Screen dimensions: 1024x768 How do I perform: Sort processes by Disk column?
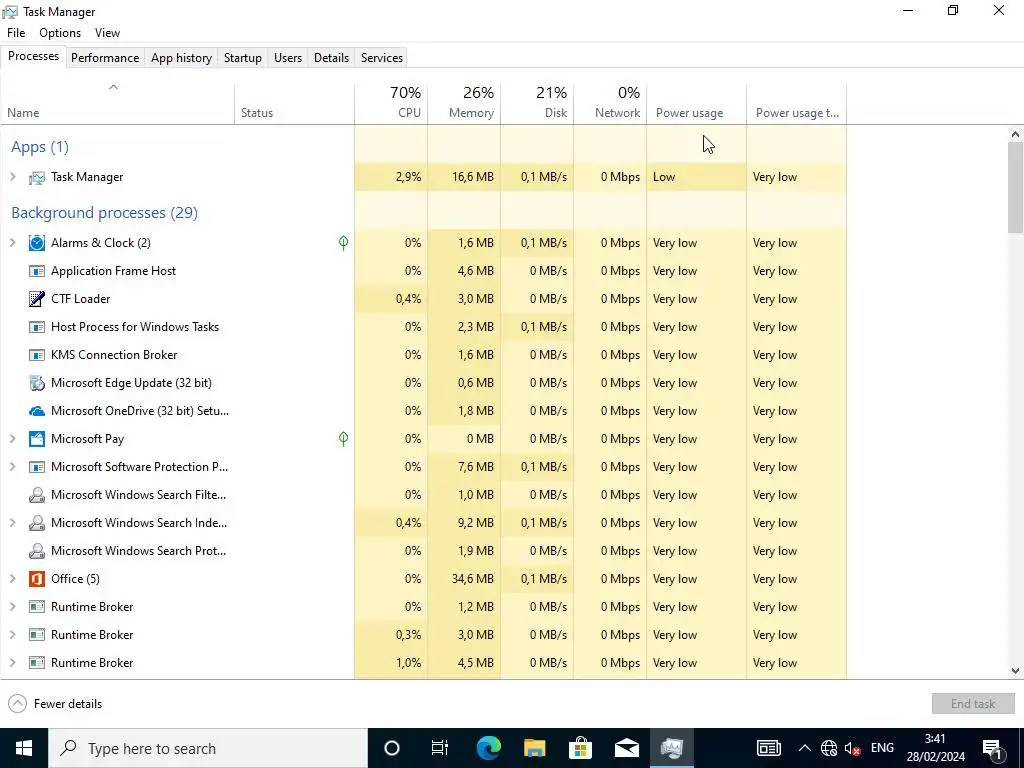[537, 103]
